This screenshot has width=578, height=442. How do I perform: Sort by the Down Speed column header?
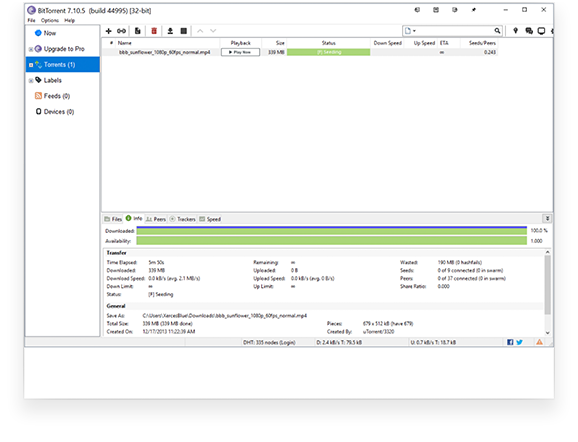(387, 43)
